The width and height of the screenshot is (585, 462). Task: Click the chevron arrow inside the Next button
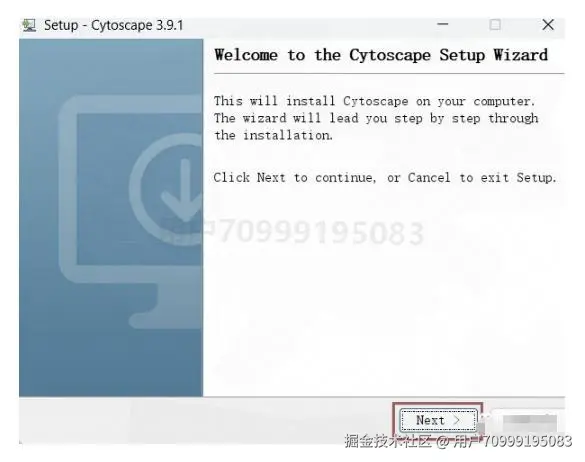pyautogui.click(x=456, y=421)
